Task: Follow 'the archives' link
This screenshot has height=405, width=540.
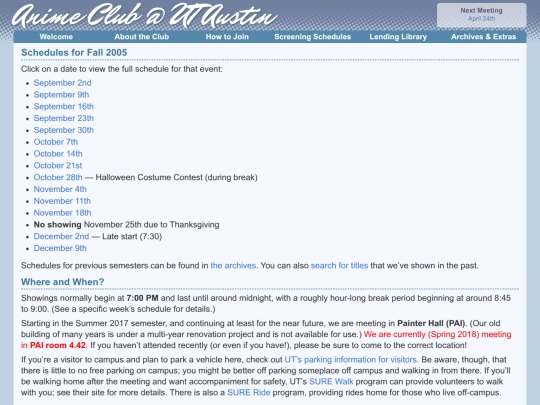Action: [x=233, y=266]
